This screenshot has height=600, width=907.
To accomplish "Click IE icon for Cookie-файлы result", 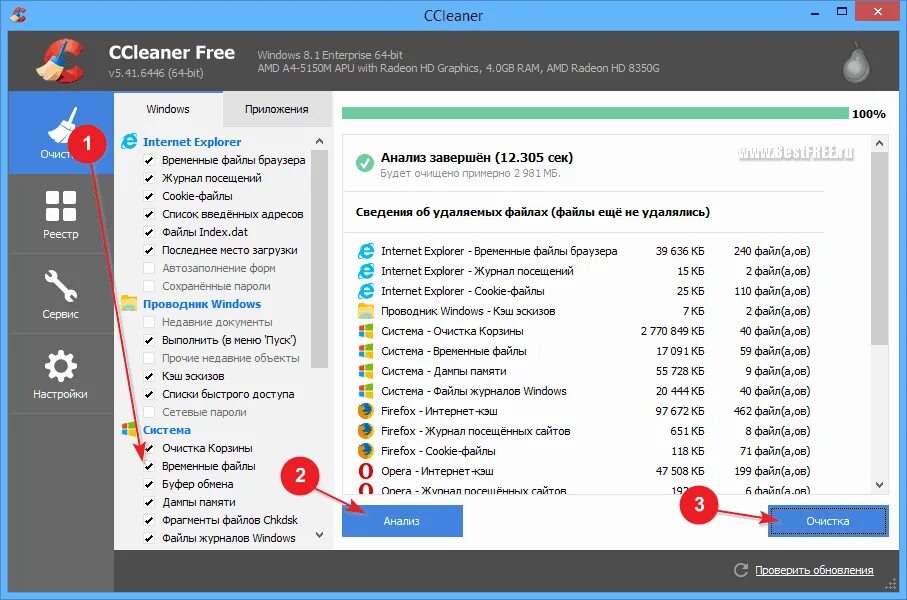I will tap(366, 291).
